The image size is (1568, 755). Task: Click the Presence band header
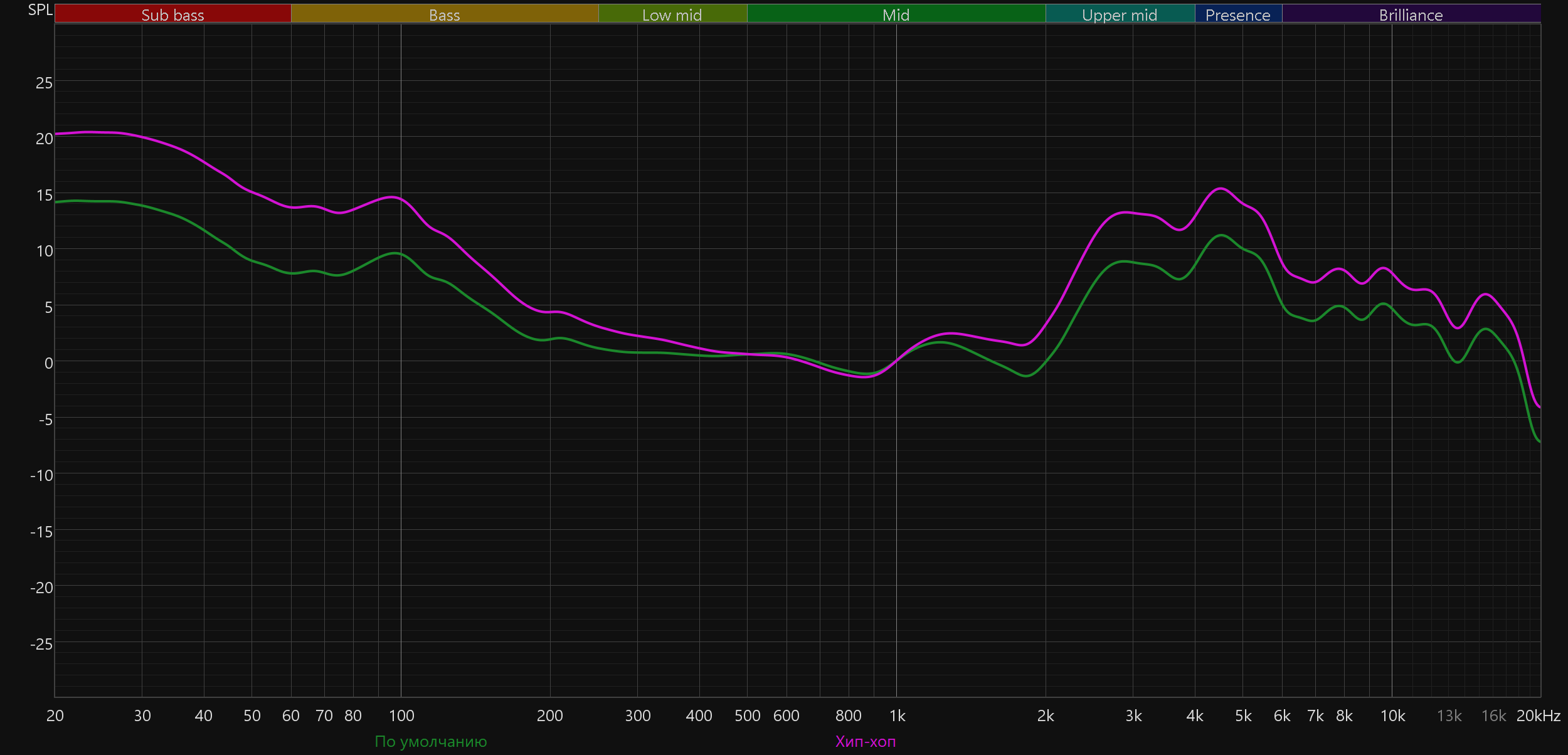(x=1237, y=14)
